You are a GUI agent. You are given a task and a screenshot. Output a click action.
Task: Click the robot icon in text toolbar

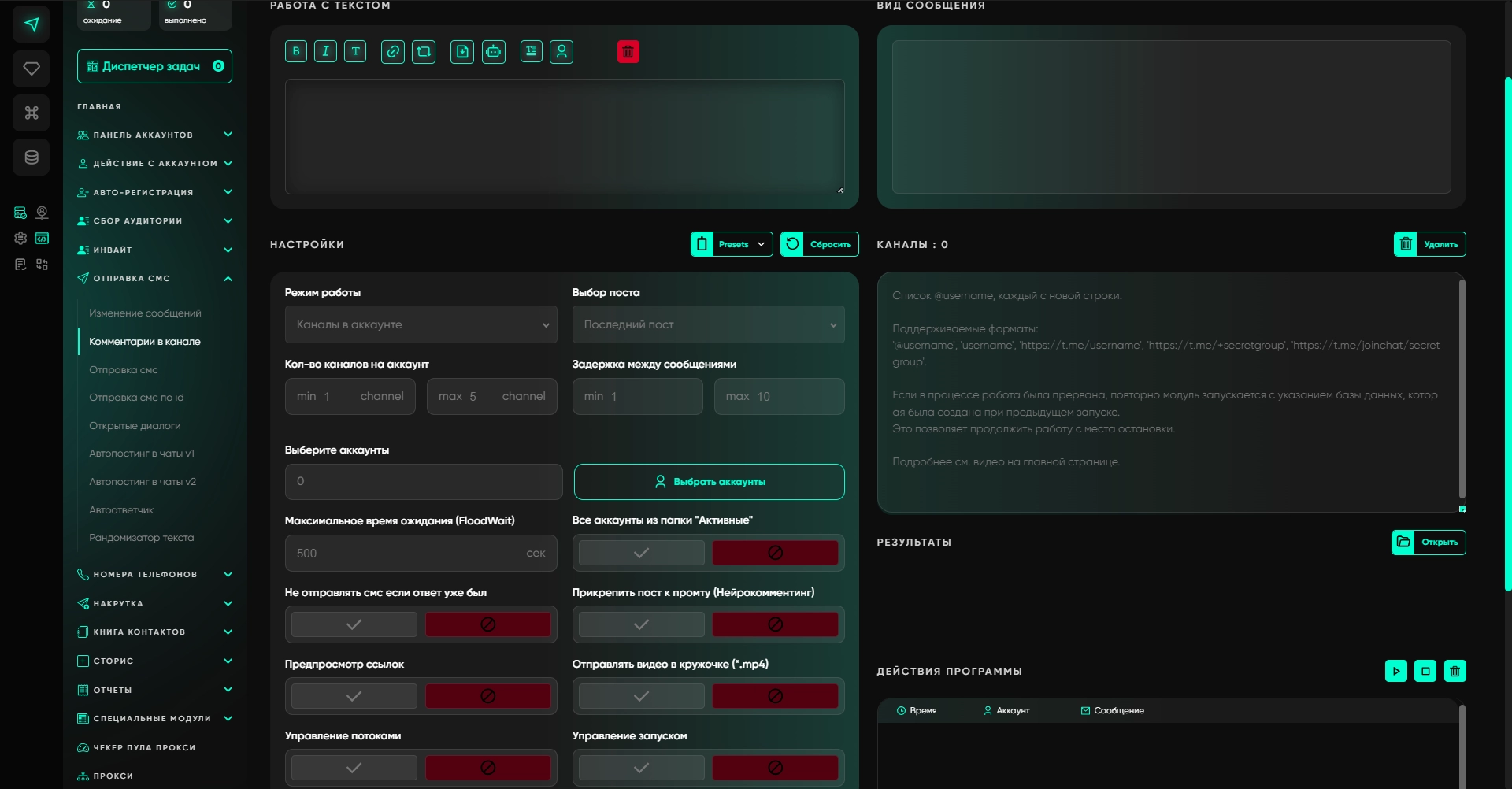pos(493,52)
